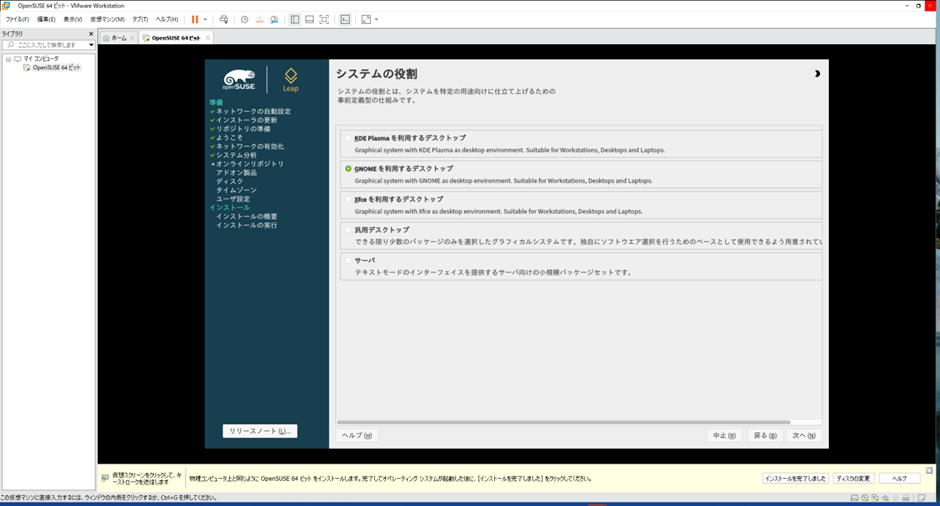Viewport: 940px width, 506px height.
Task: Click the library search input field
Action: click(45, 45)
